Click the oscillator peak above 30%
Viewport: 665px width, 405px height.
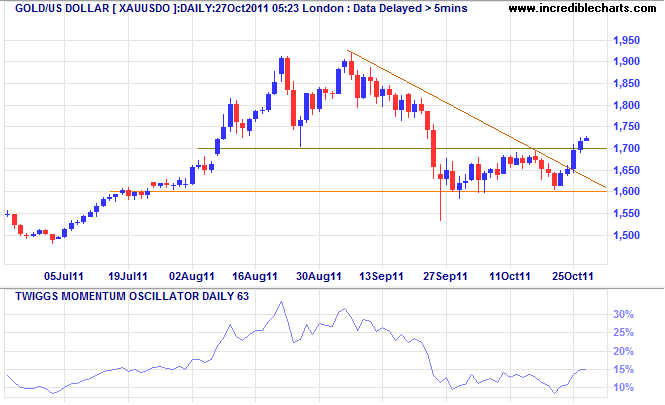click(x=282, y=302)
